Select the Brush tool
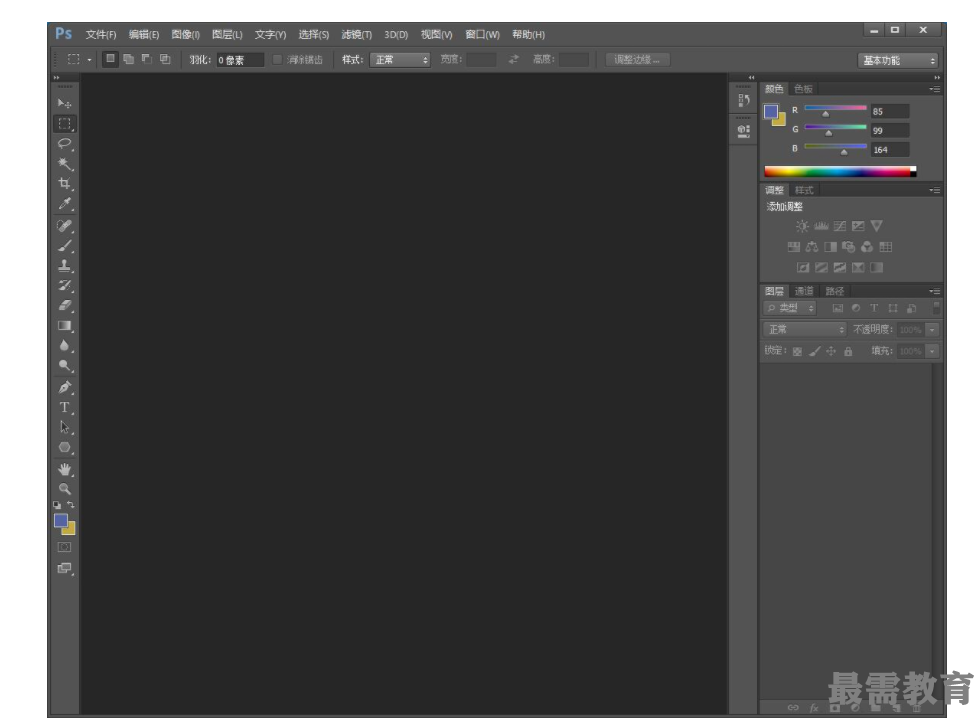Viewport: 980px width, 728px height. point(64,246)
